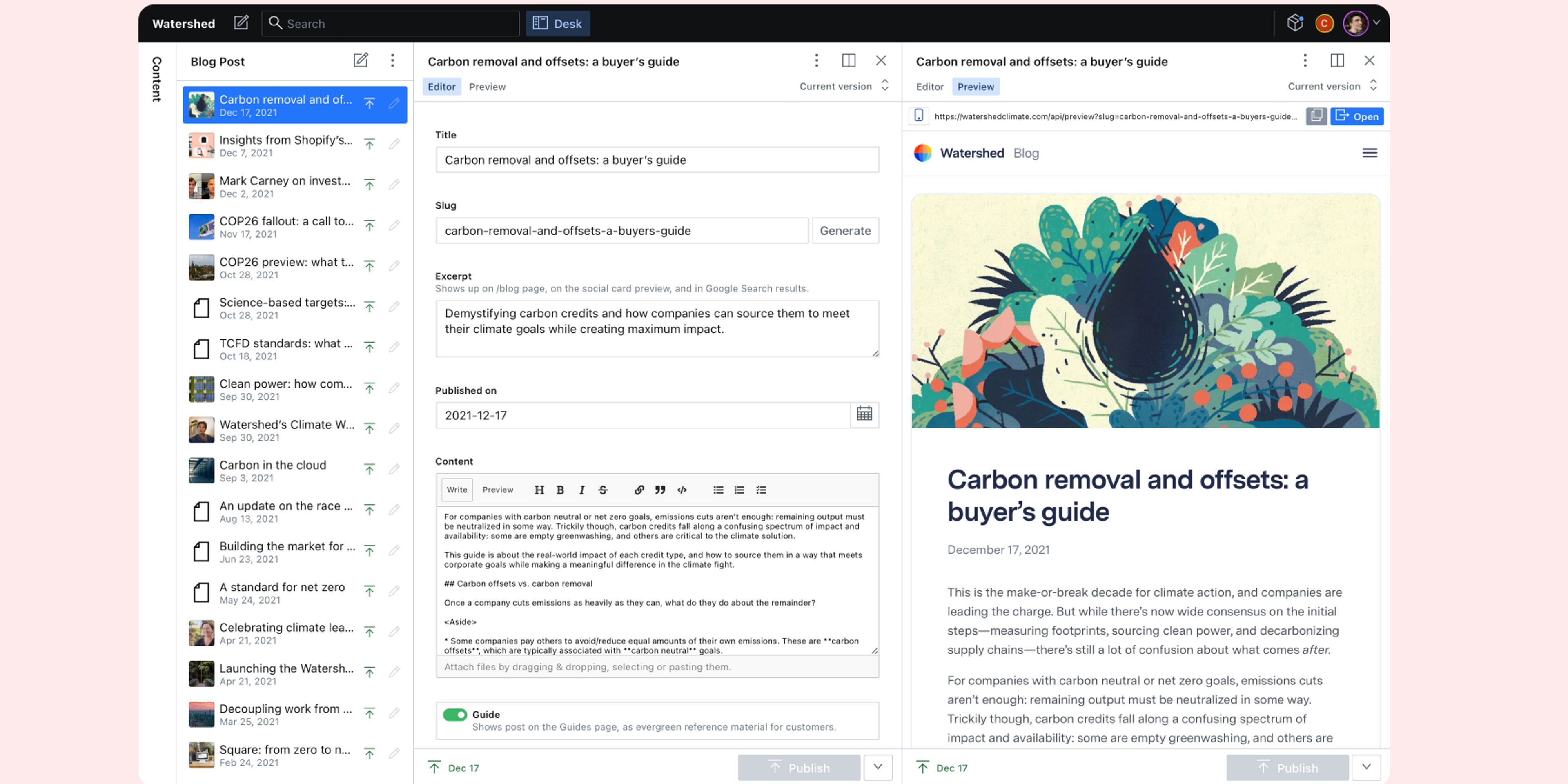Turn off the Guide toggle
1568x784 pixels.
[x=455, y=715]
